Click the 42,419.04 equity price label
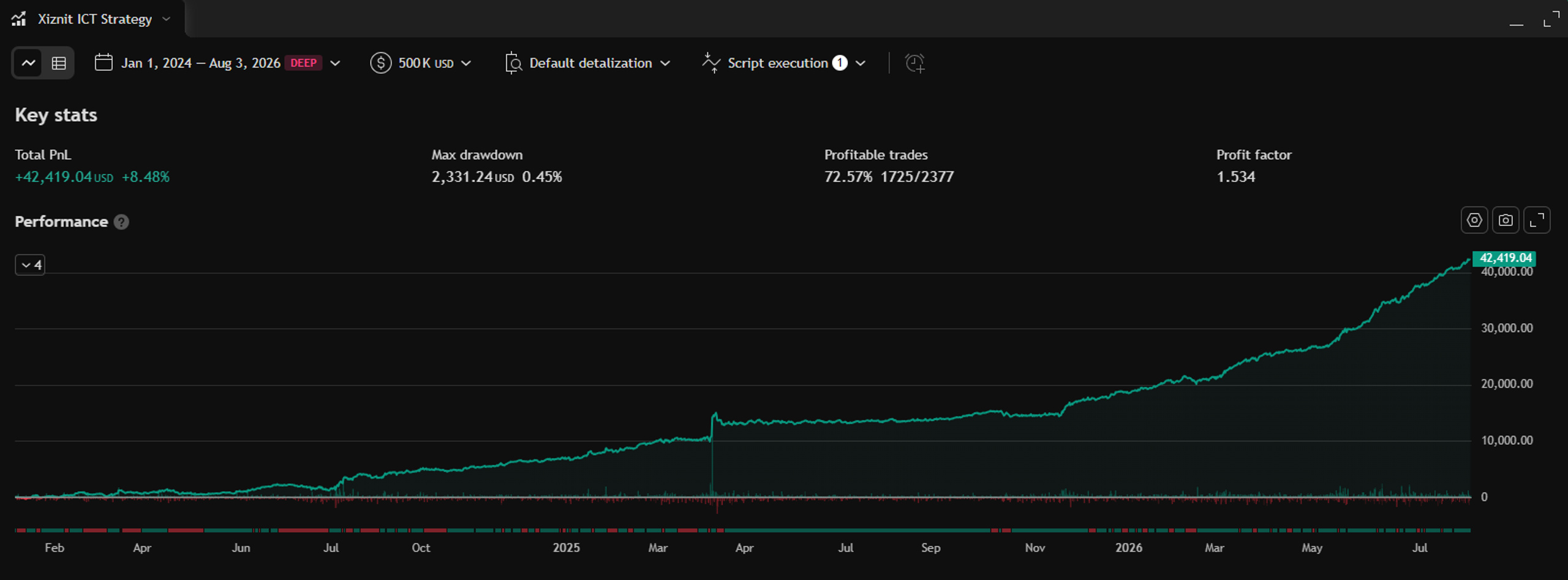The image size is (1568, 580). point(1504,258)
